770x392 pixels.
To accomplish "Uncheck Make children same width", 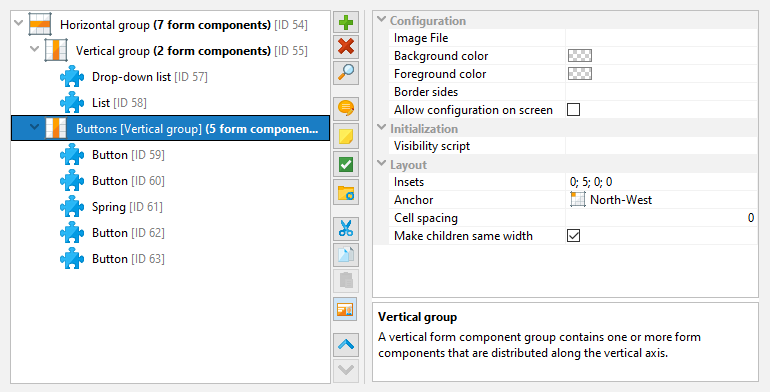I will (x=573, y=236).
